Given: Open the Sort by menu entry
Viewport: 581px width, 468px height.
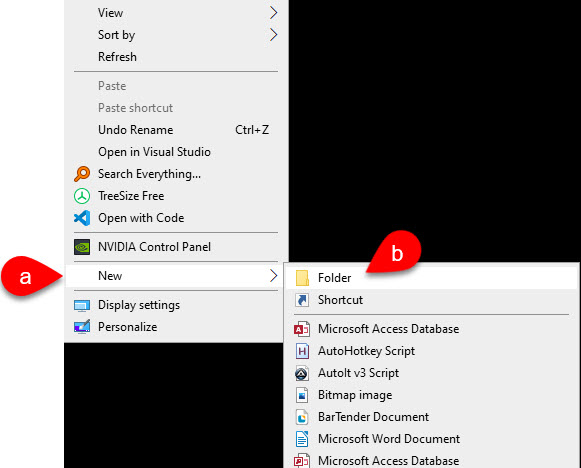Looking at the screenshot, I should [x=176, y=35].
